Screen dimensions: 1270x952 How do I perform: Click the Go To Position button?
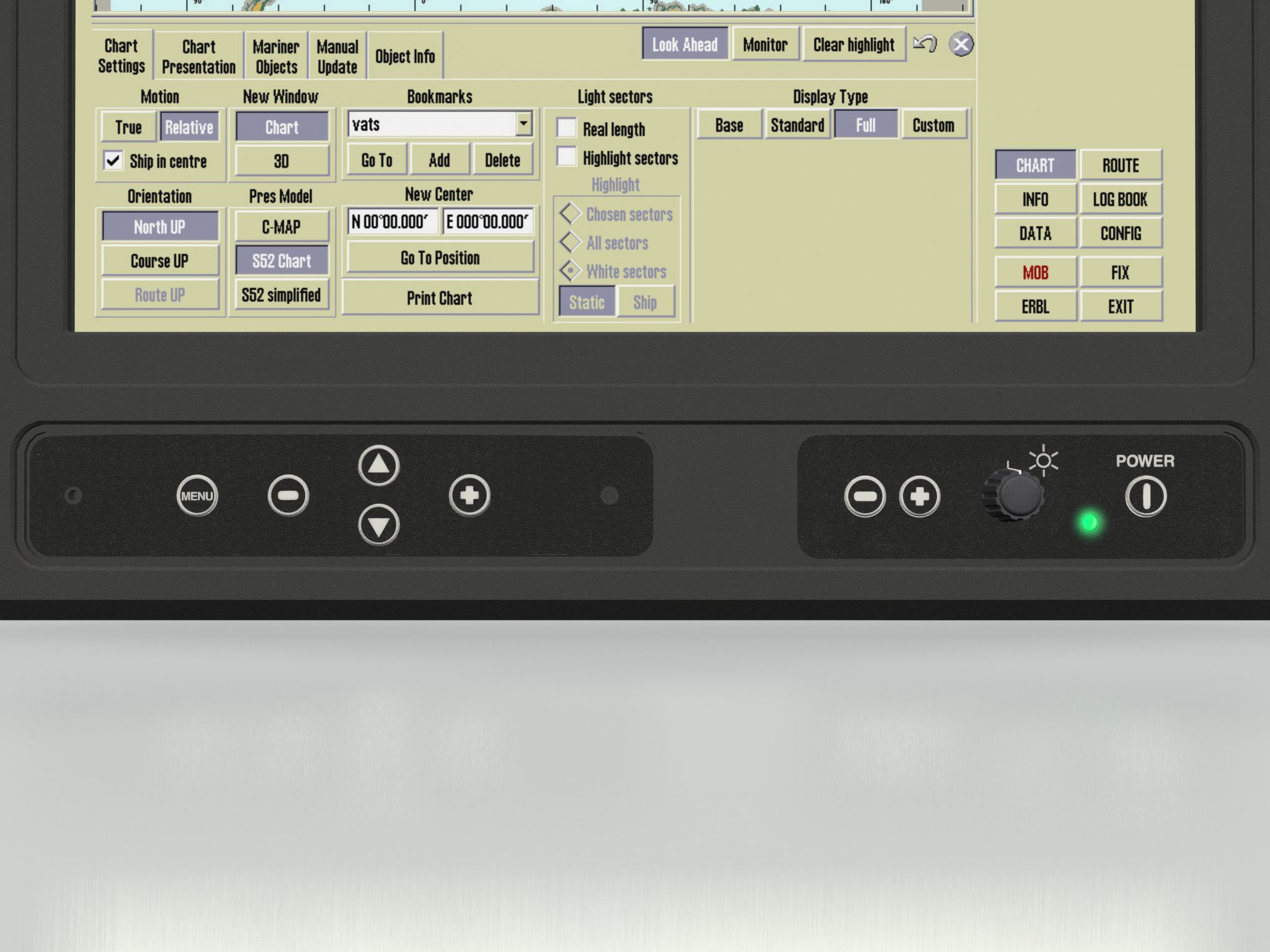click(x=440, y=258)
